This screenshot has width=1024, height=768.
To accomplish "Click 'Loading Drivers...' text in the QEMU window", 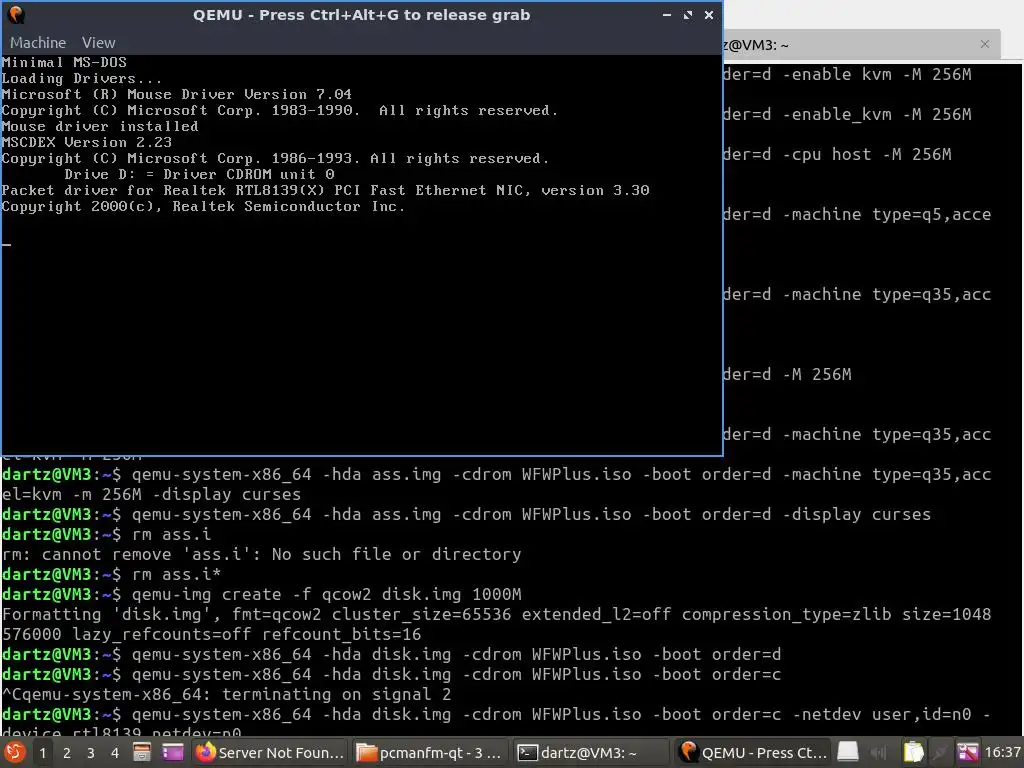I will pyautogui.click(x=82, y=78).
